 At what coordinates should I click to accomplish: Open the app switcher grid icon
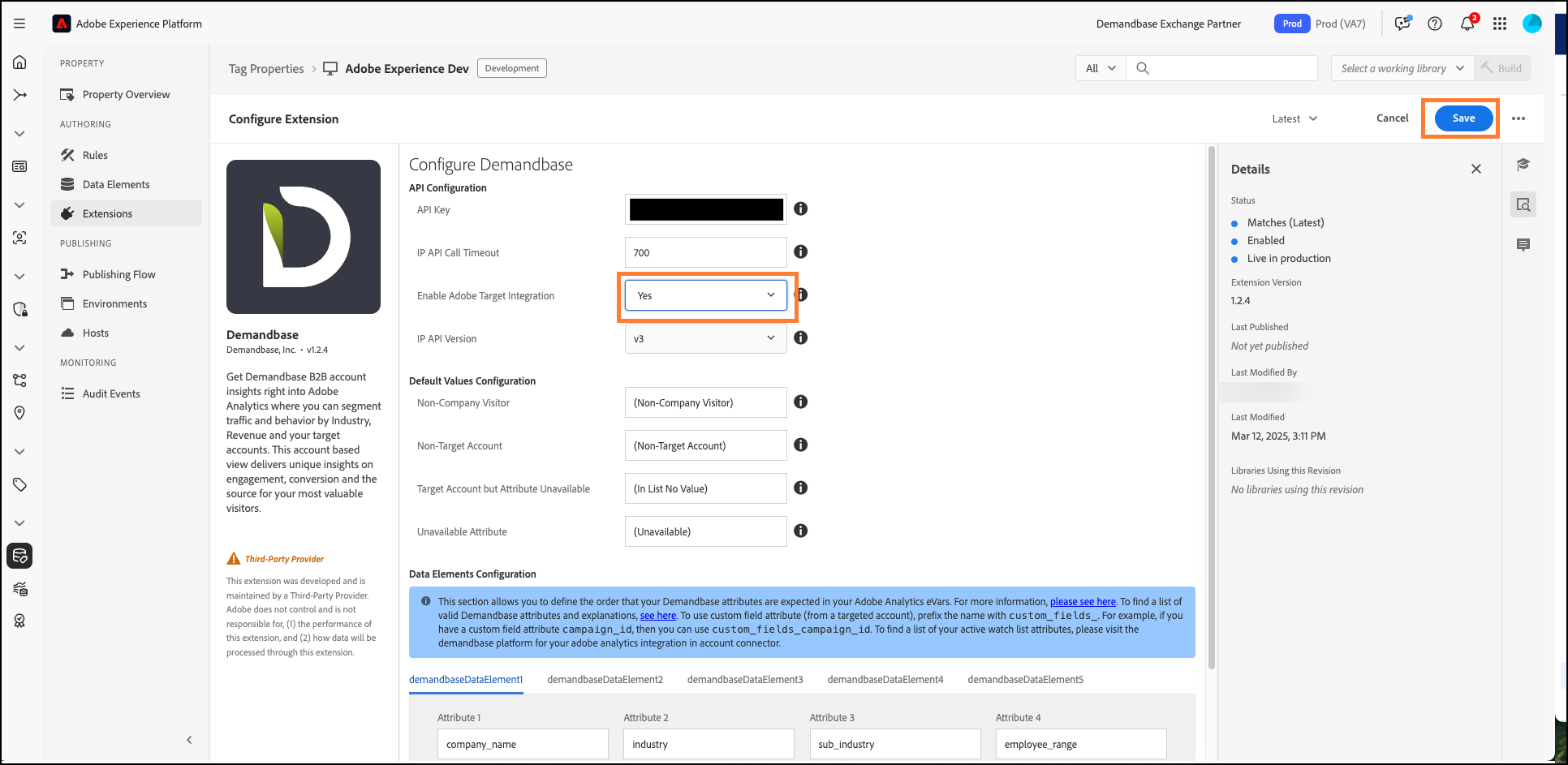[x=1500, y=24]
